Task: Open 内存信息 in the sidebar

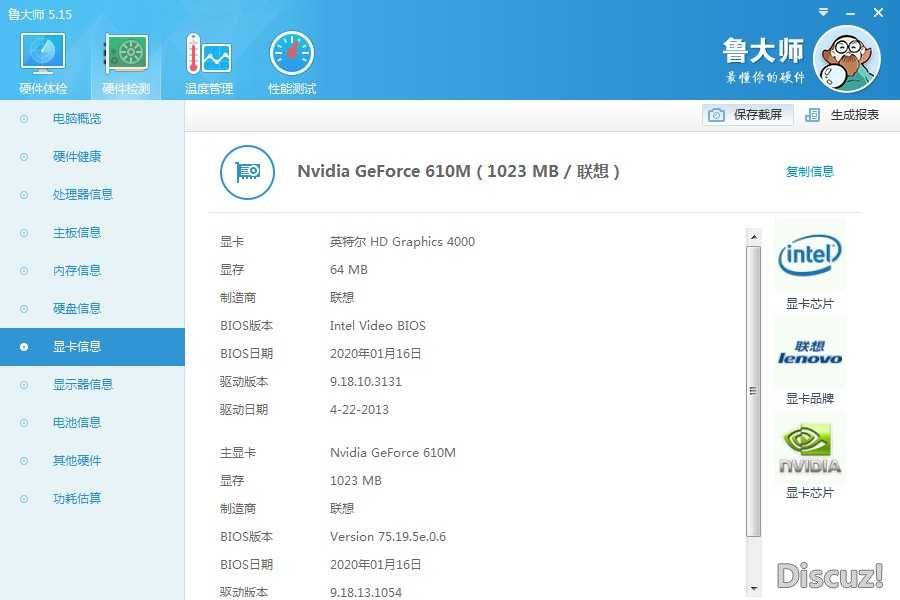Action: coord(92,270)
